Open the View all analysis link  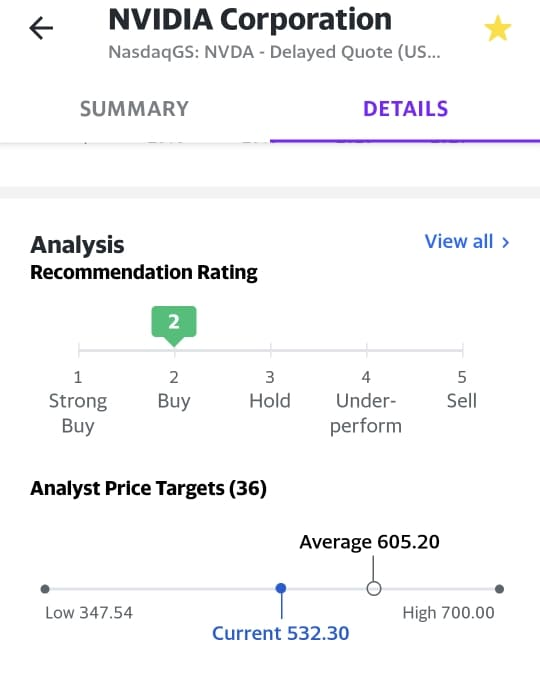459,242
